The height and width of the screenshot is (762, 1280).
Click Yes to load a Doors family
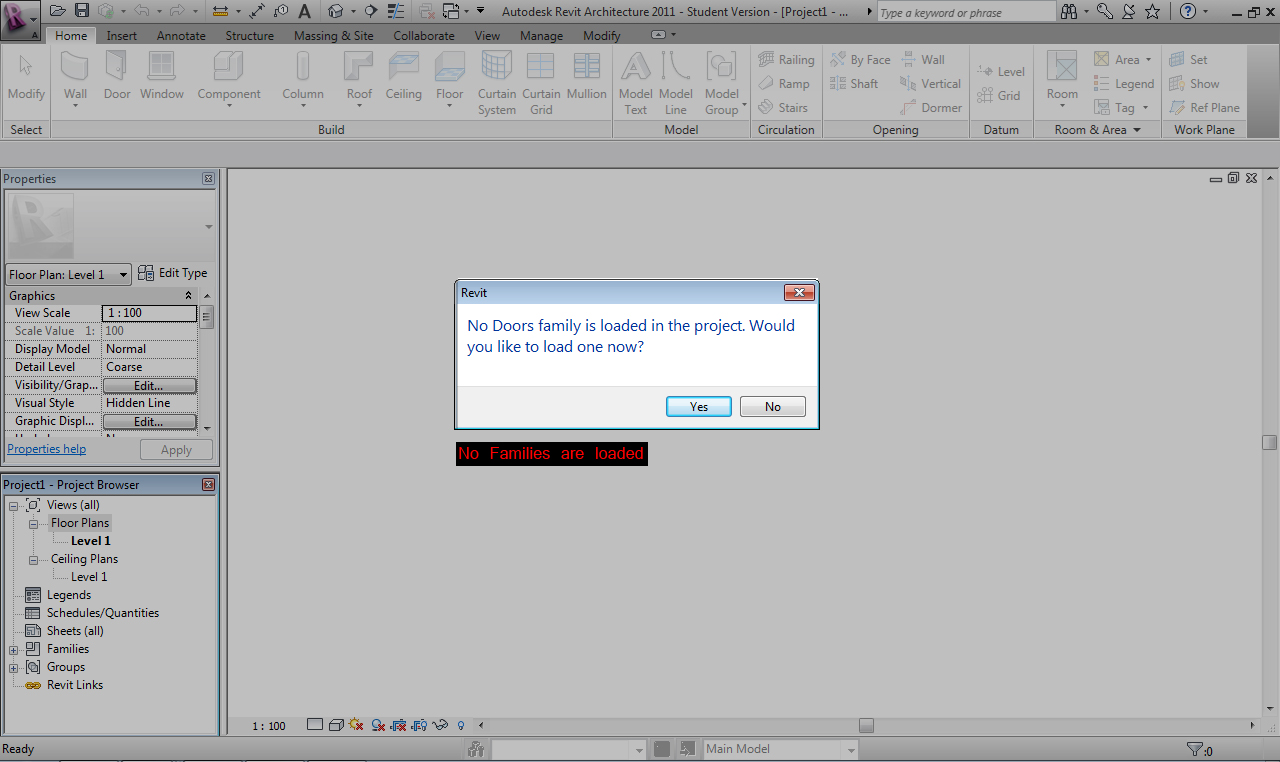click(699, 407)
